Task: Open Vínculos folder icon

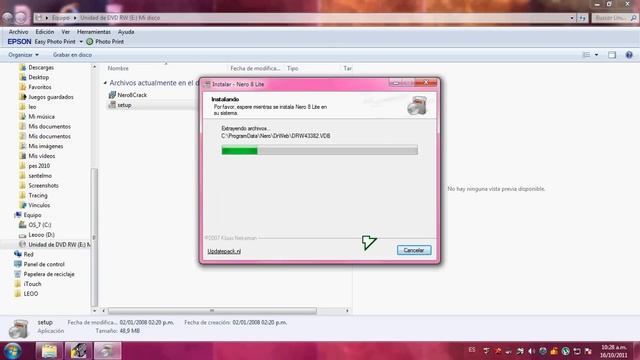Action: 23,205
